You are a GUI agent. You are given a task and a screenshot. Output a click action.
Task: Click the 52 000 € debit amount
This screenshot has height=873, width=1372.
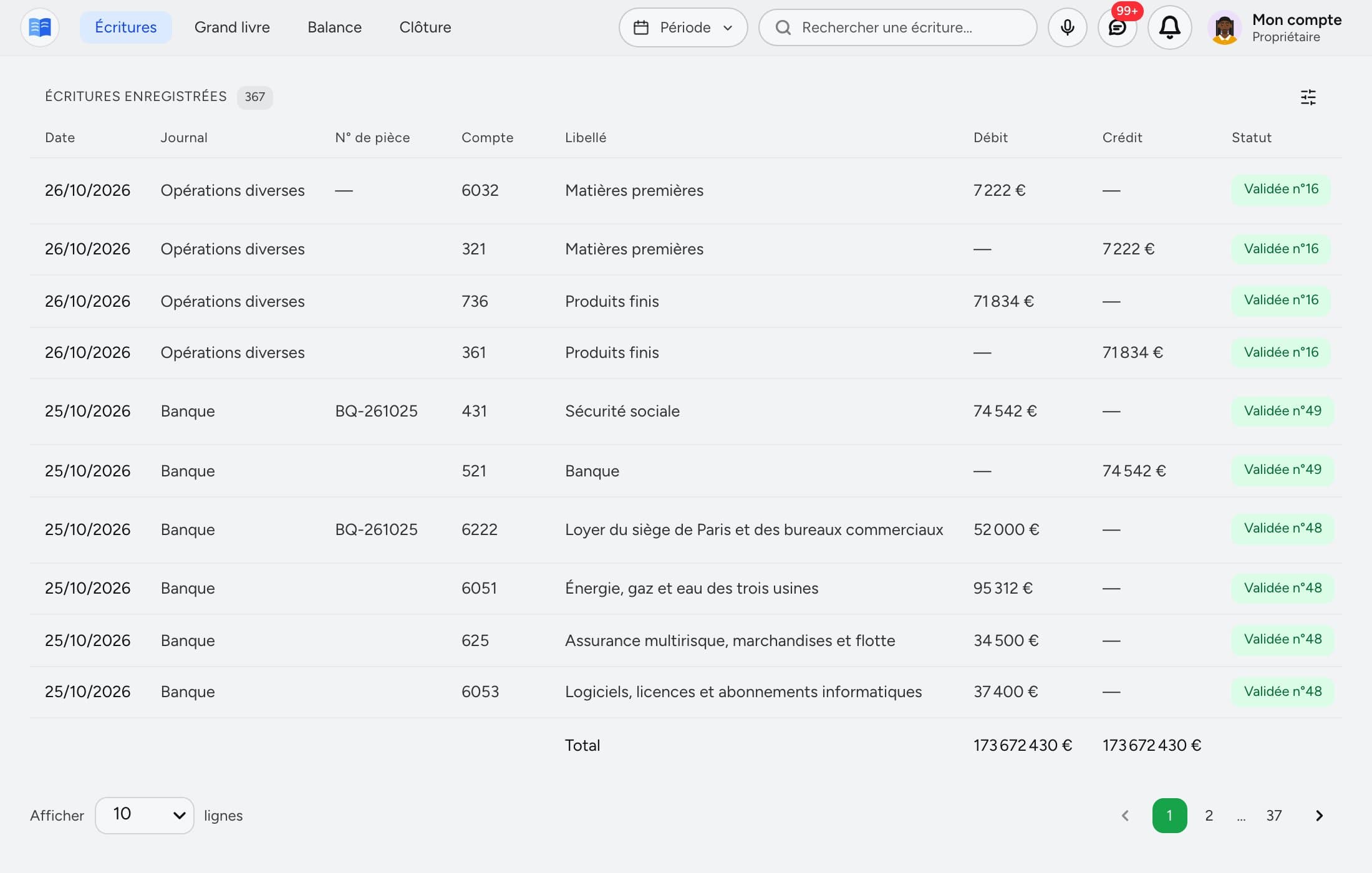click(x=1006, y=530)
